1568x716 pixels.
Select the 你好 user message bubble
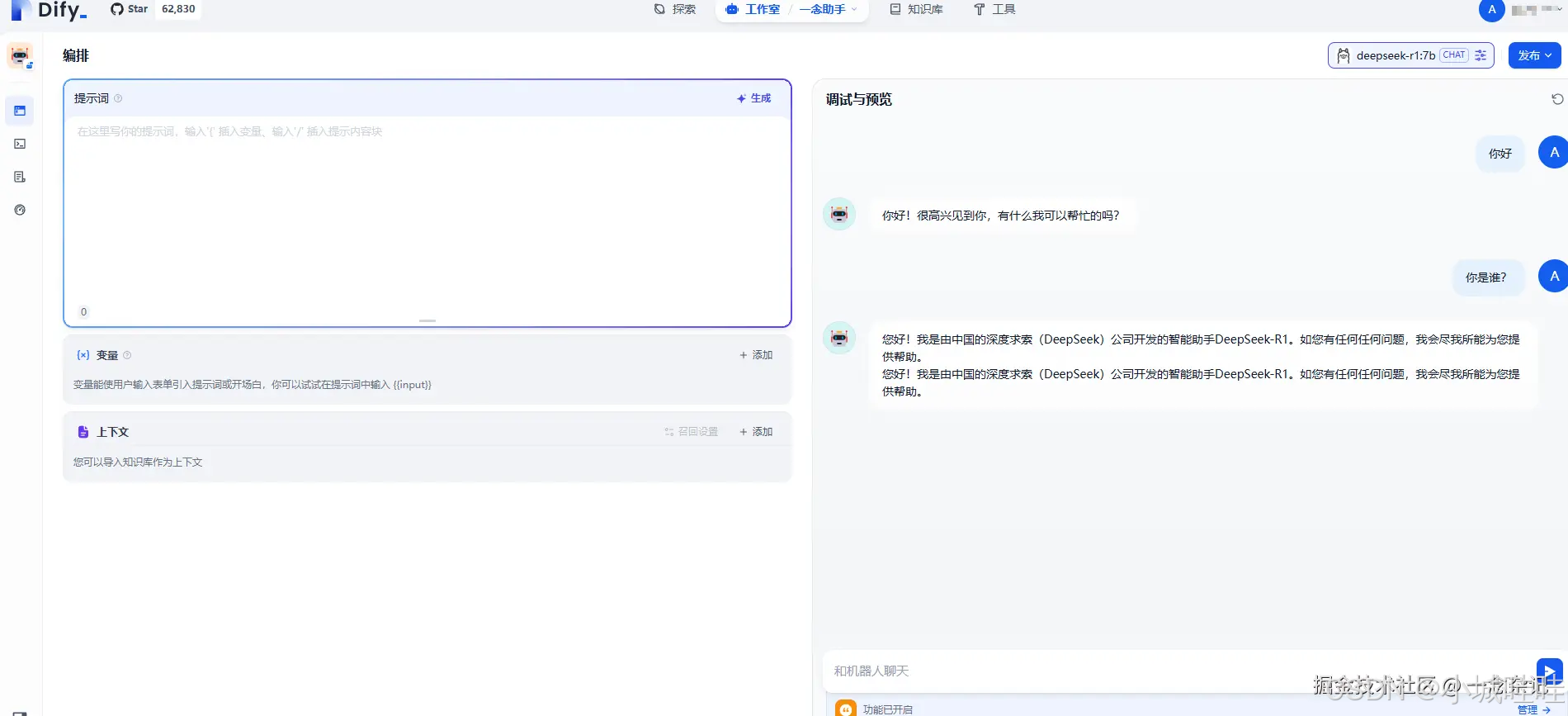1500,154
